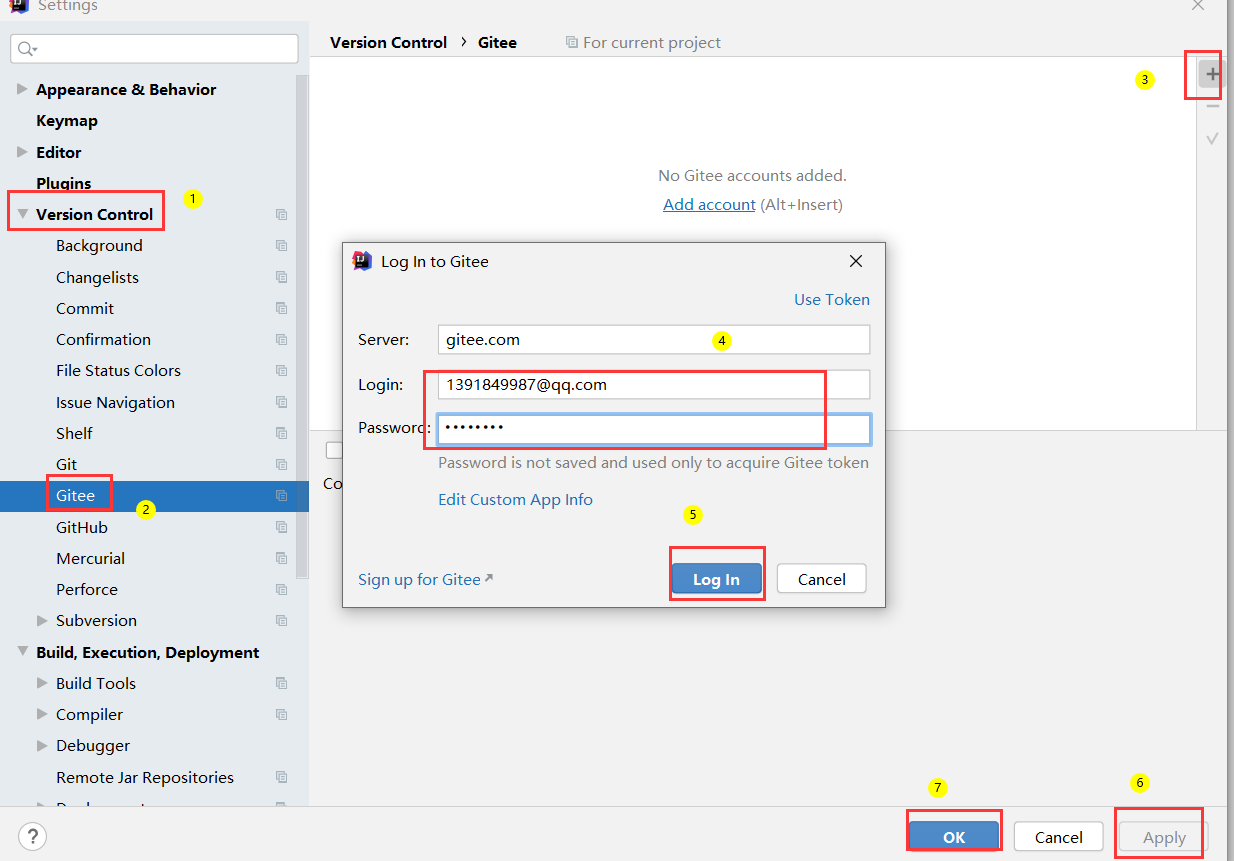
Task: Click the project-level icon next to Git
Action: [281, 464]
